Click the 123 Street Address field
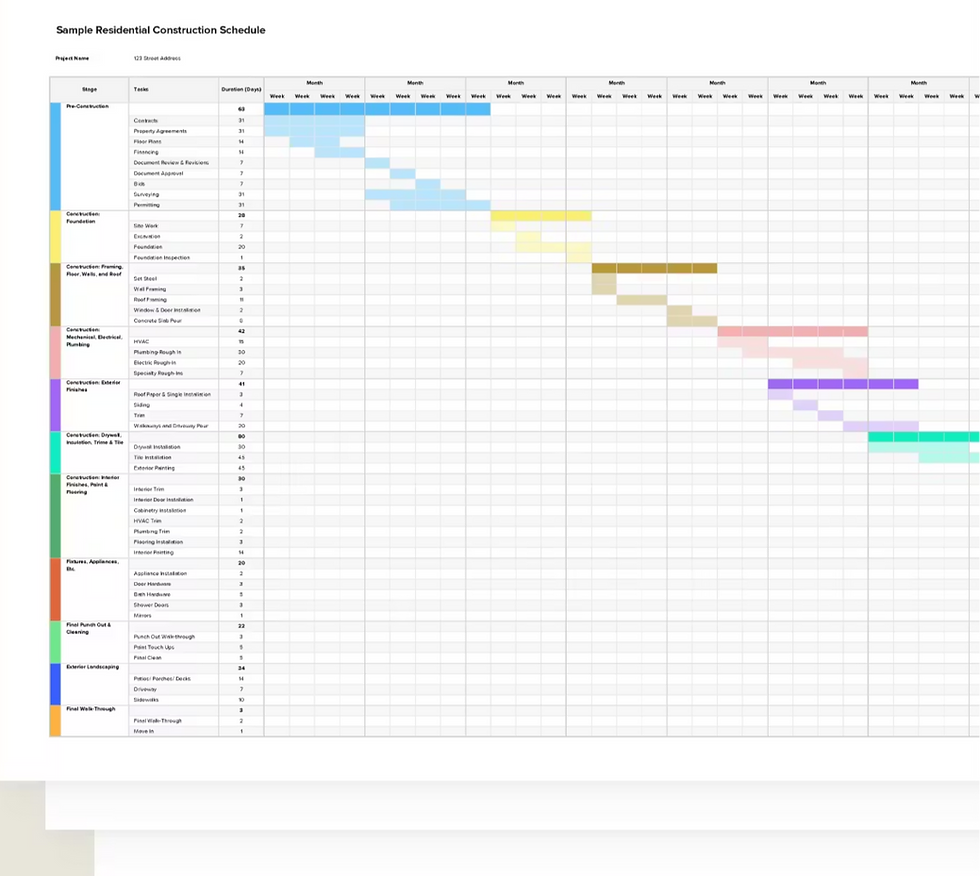 pos(157,58)
